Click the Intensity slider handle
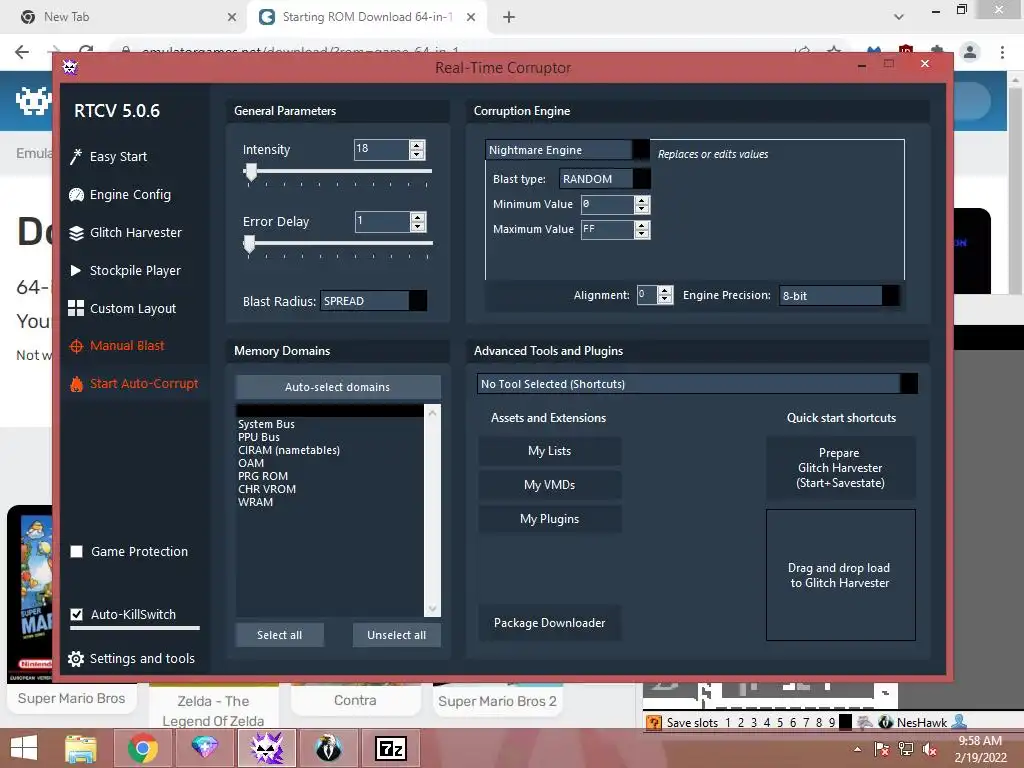Viewport: 1024px width, 768px height. 250,172
